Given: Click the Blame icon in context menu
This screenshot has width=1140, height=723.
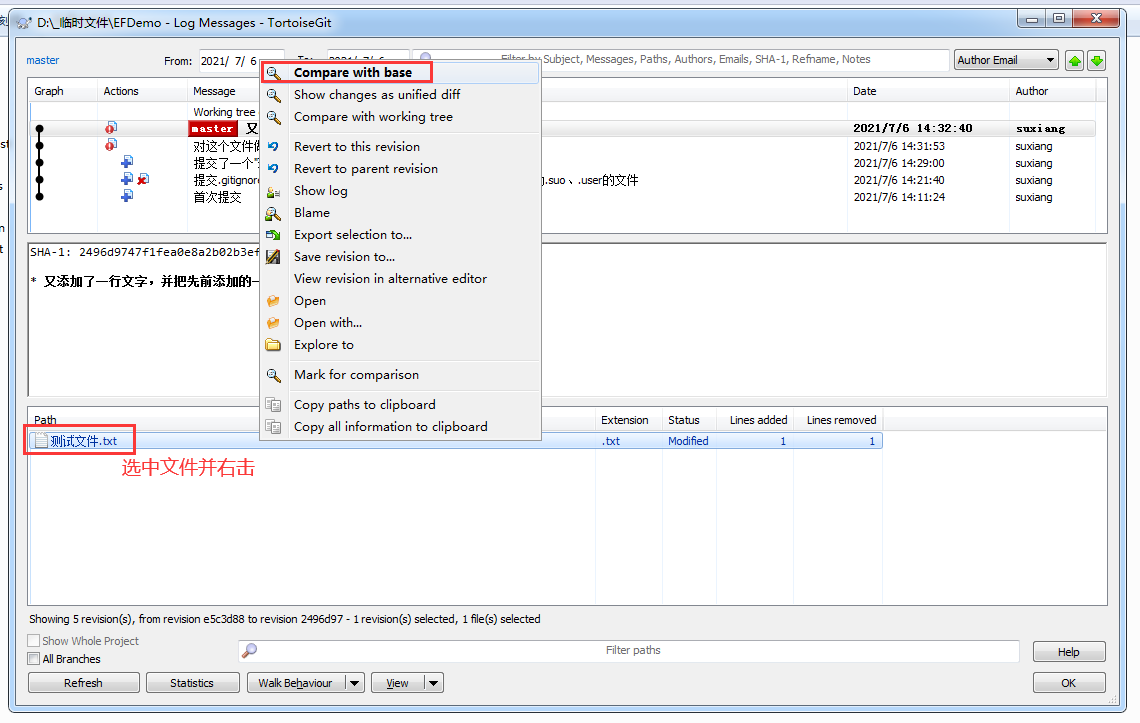Looking at the screenshot, I should coord(273,213).
